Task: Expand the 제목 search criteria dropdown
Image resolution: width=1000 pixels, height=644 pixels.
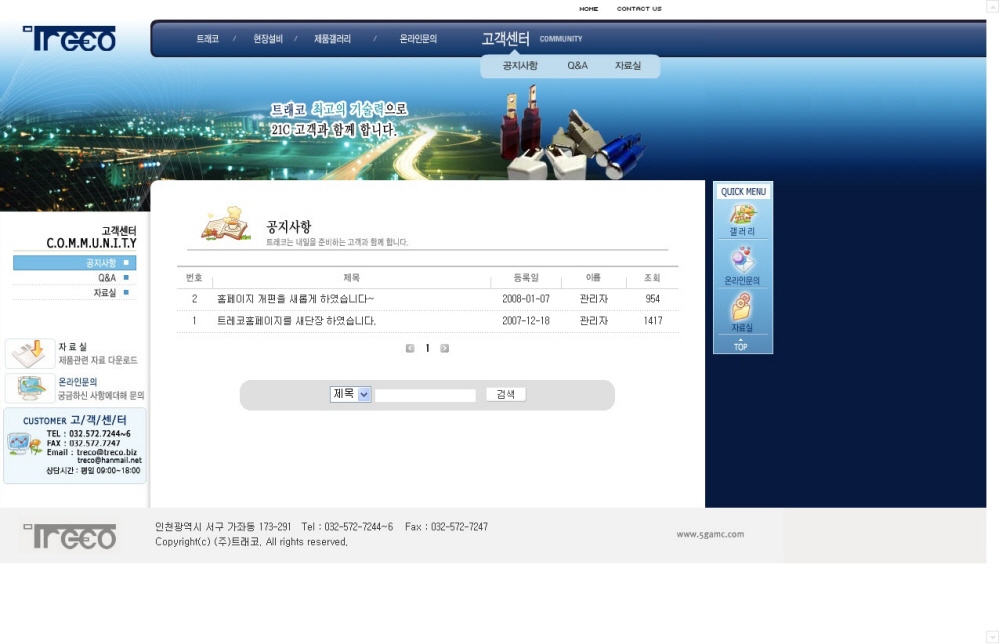Action: click(x=364, y=394)
